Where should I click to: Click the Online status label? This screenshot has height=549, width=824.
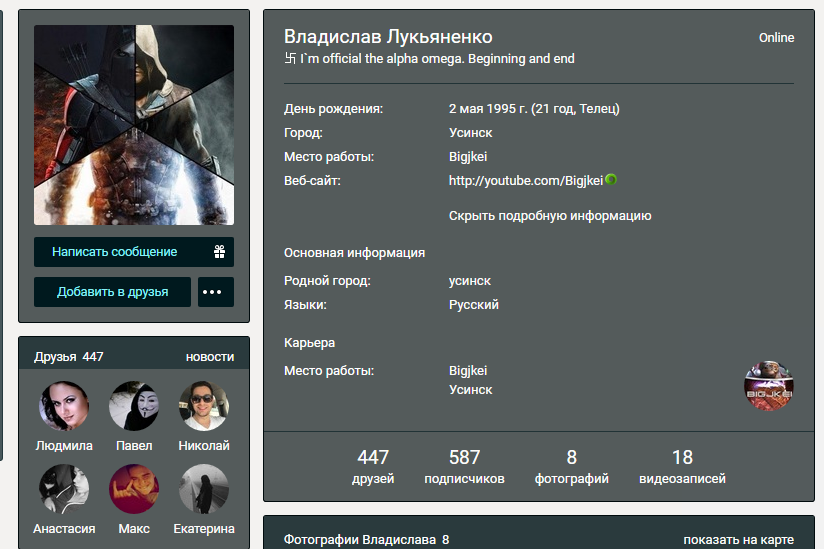[x=776, y=38]
